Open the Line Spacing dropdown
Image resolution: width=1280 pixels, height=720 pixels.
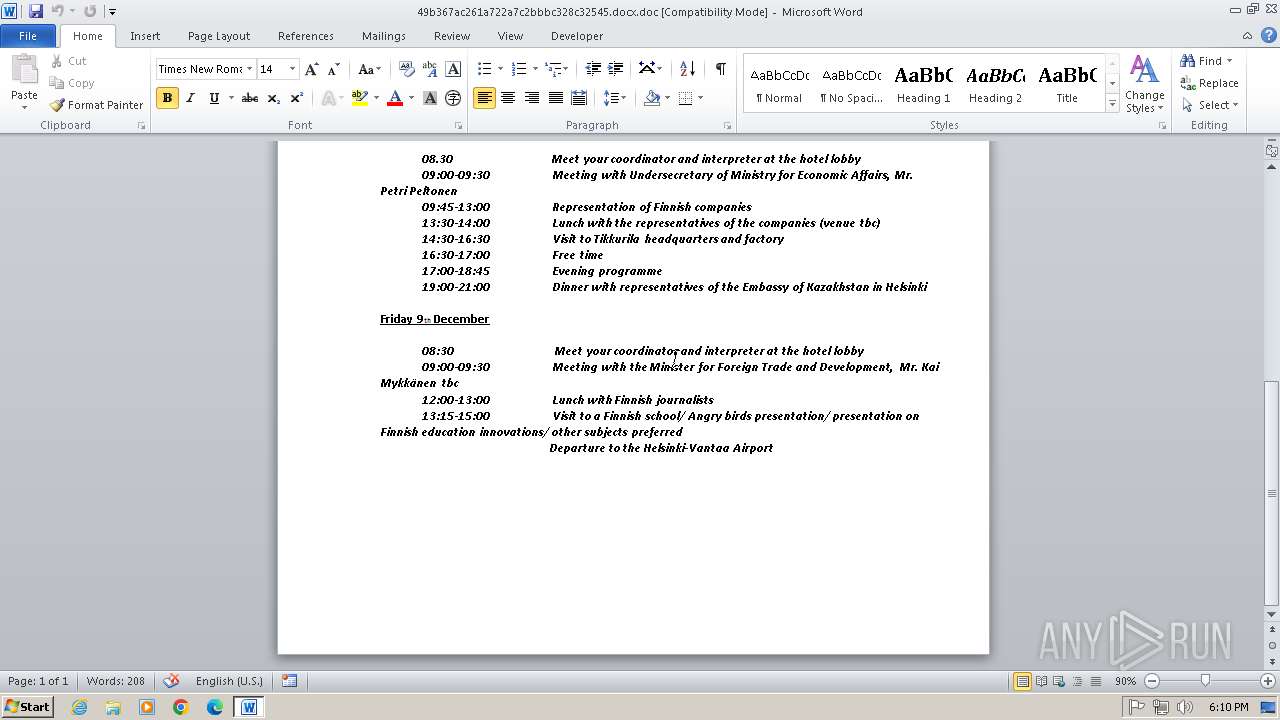coord(615,98)
